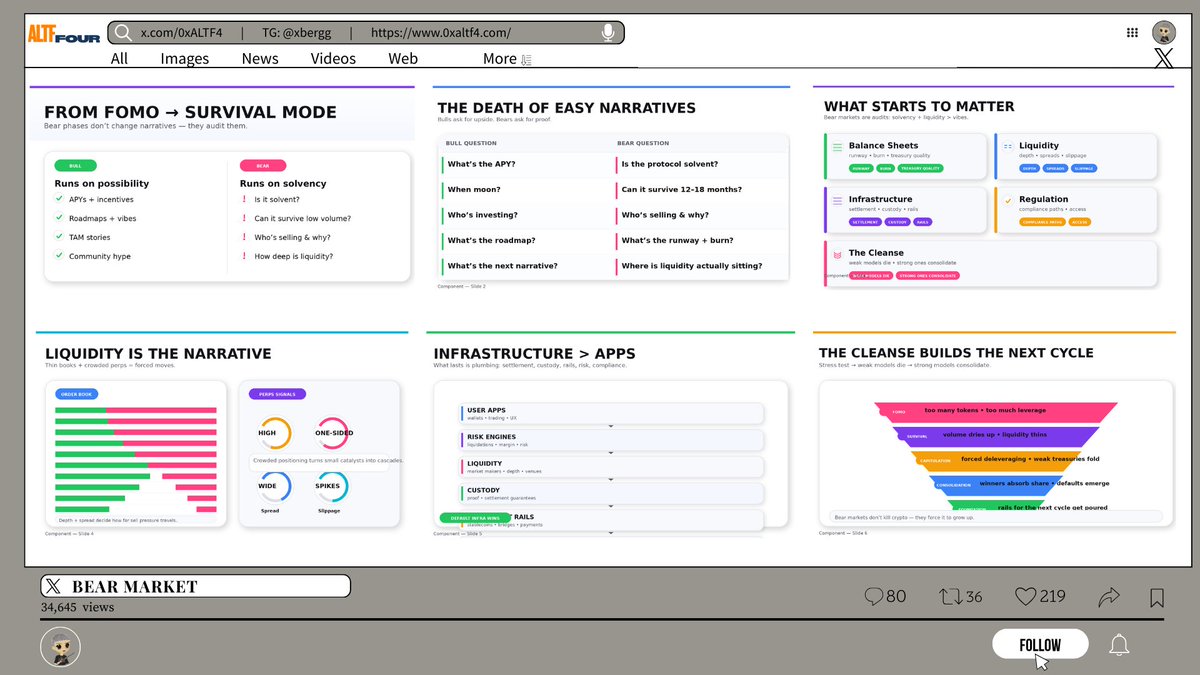Click the ALTFOUR logo
Image resolution: width=1200 pixels, height=675 pixels.
coord(63,33)
